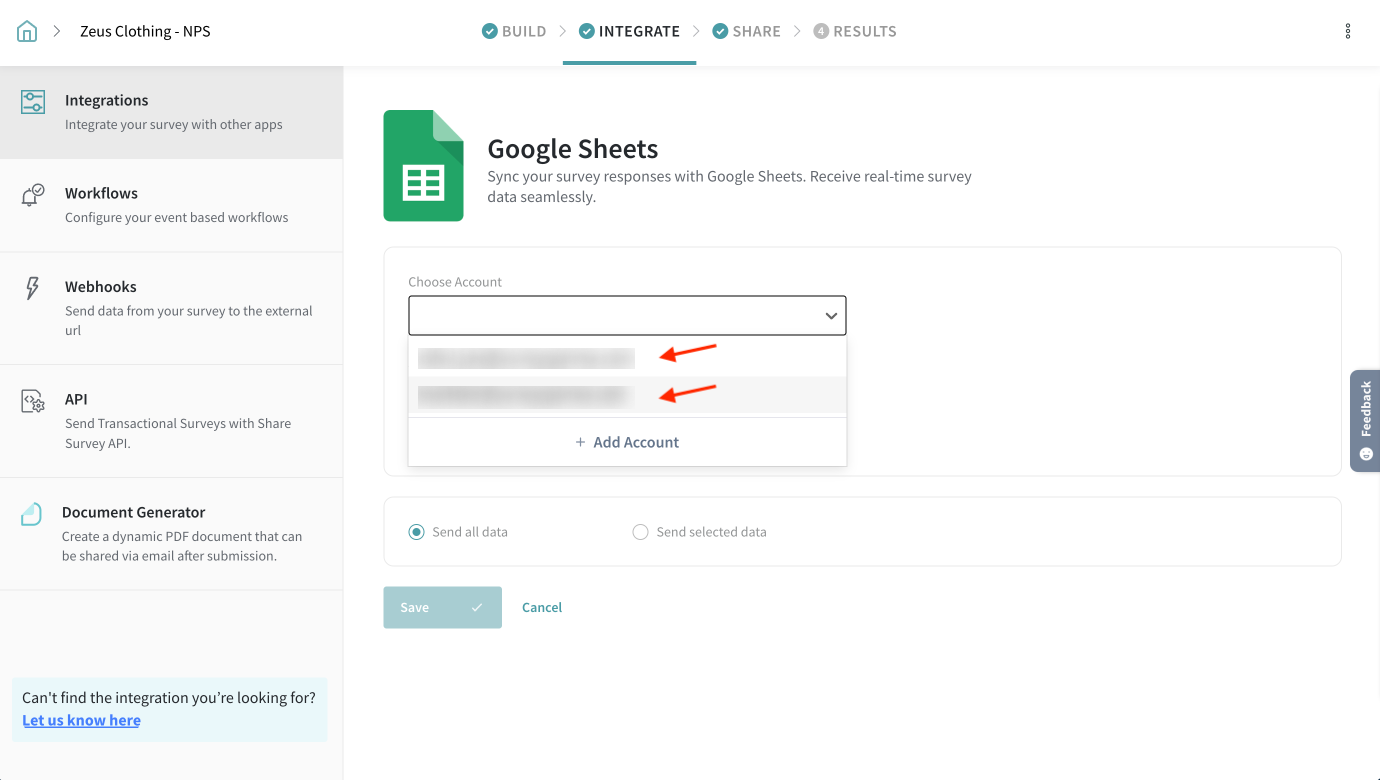Click the SHARE step checkmark icon

[x=720, y=31]
